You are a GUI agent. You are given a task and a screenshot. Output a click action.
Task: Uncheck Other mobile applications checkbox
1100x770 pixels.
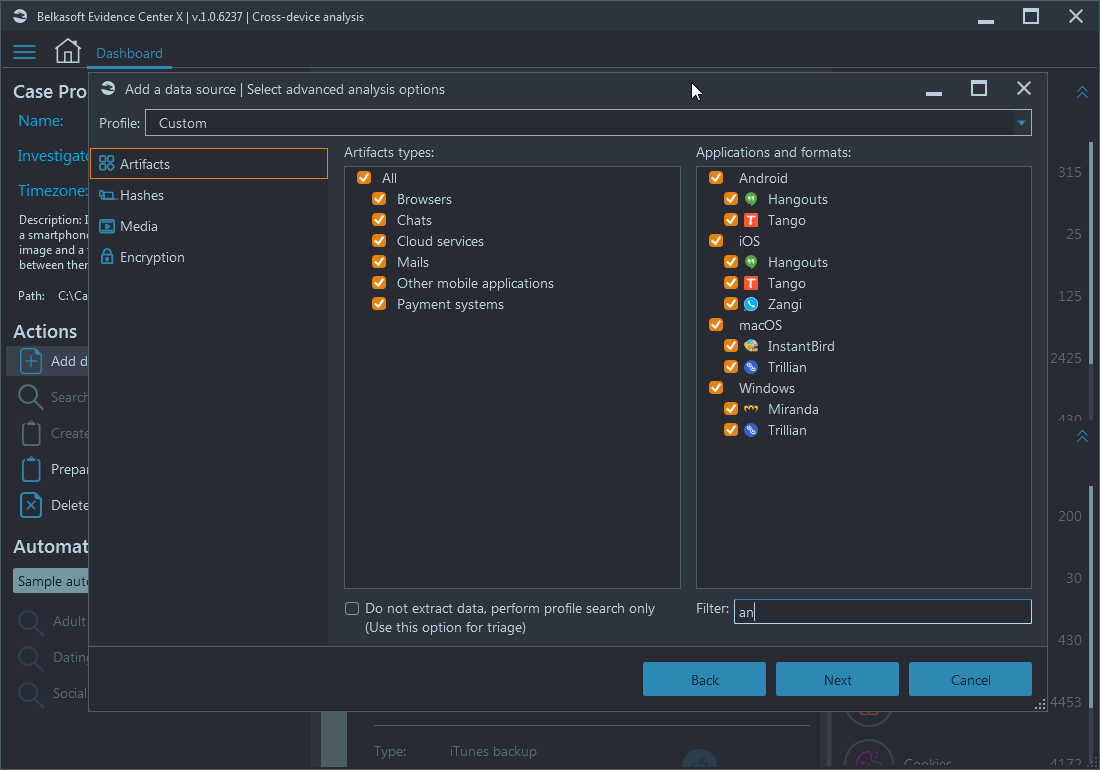coord(379,283)
